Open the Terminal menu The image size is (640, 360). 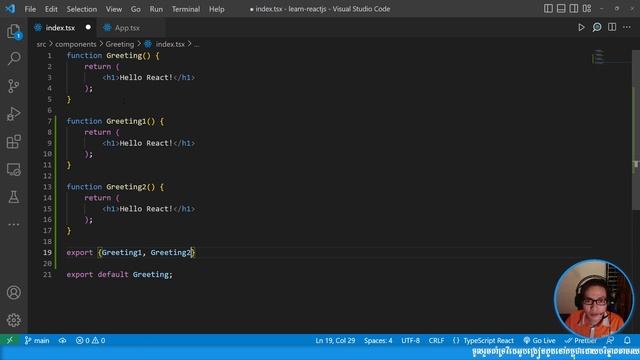click(186, 9)
